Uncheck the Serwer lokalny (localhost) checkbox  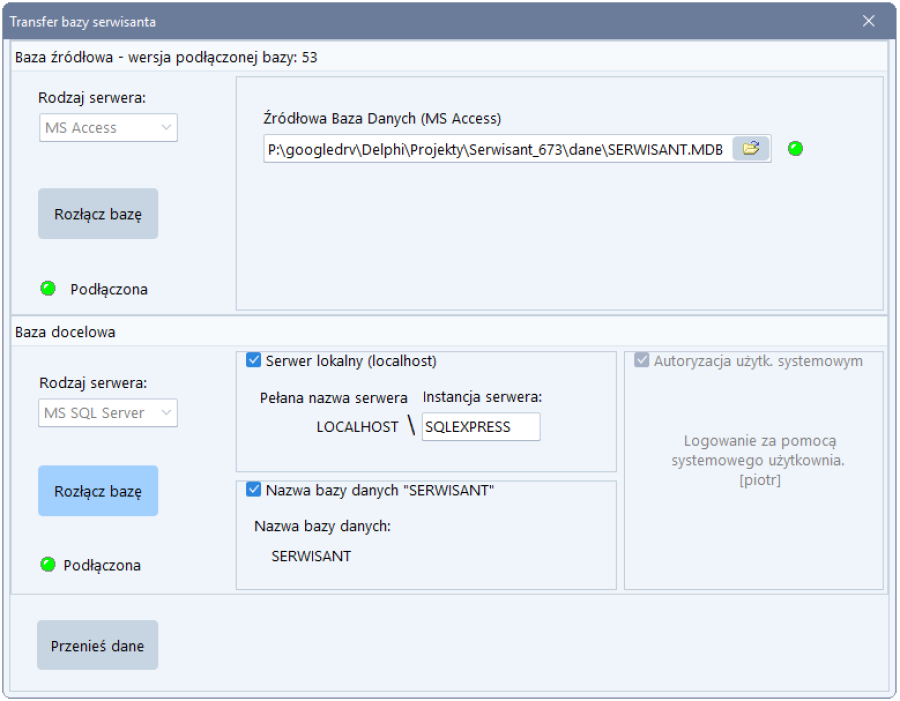(254, 361)
